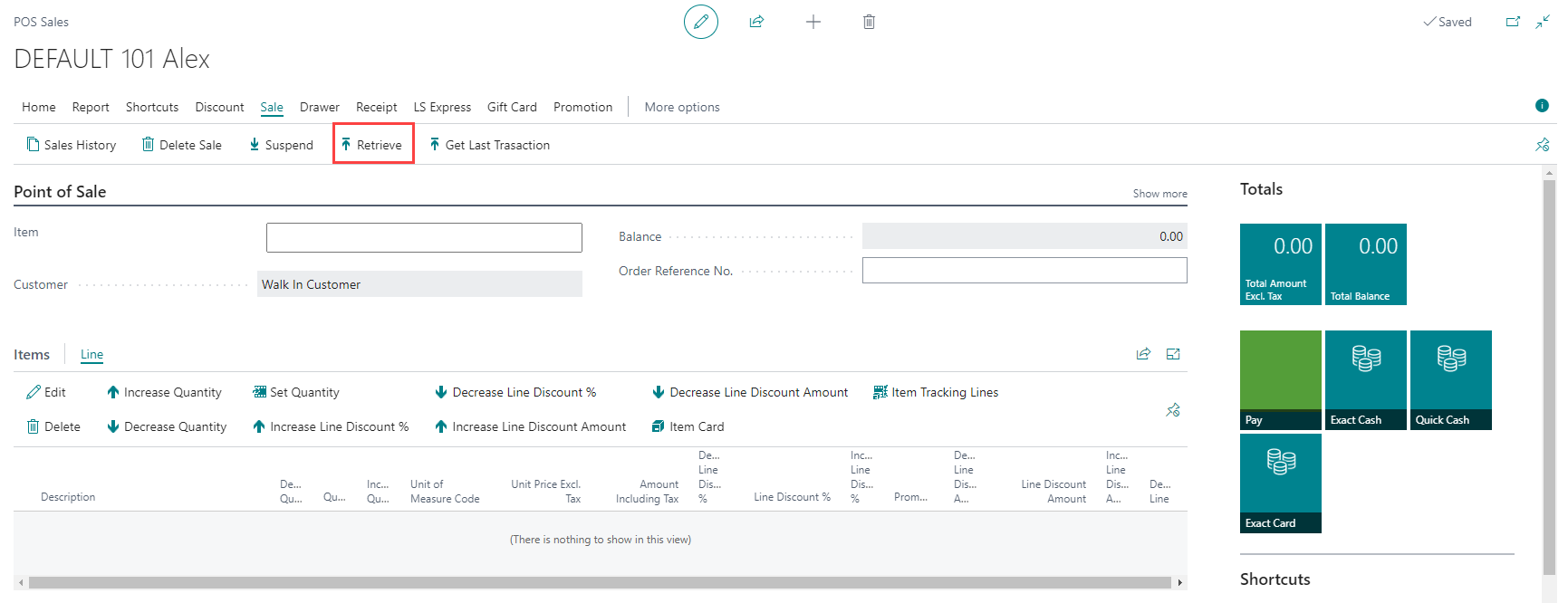Click the trash delete icon in header
The width and height of the screenshot is (1568, 603).
pyautogui.click(x=869, y=22)
